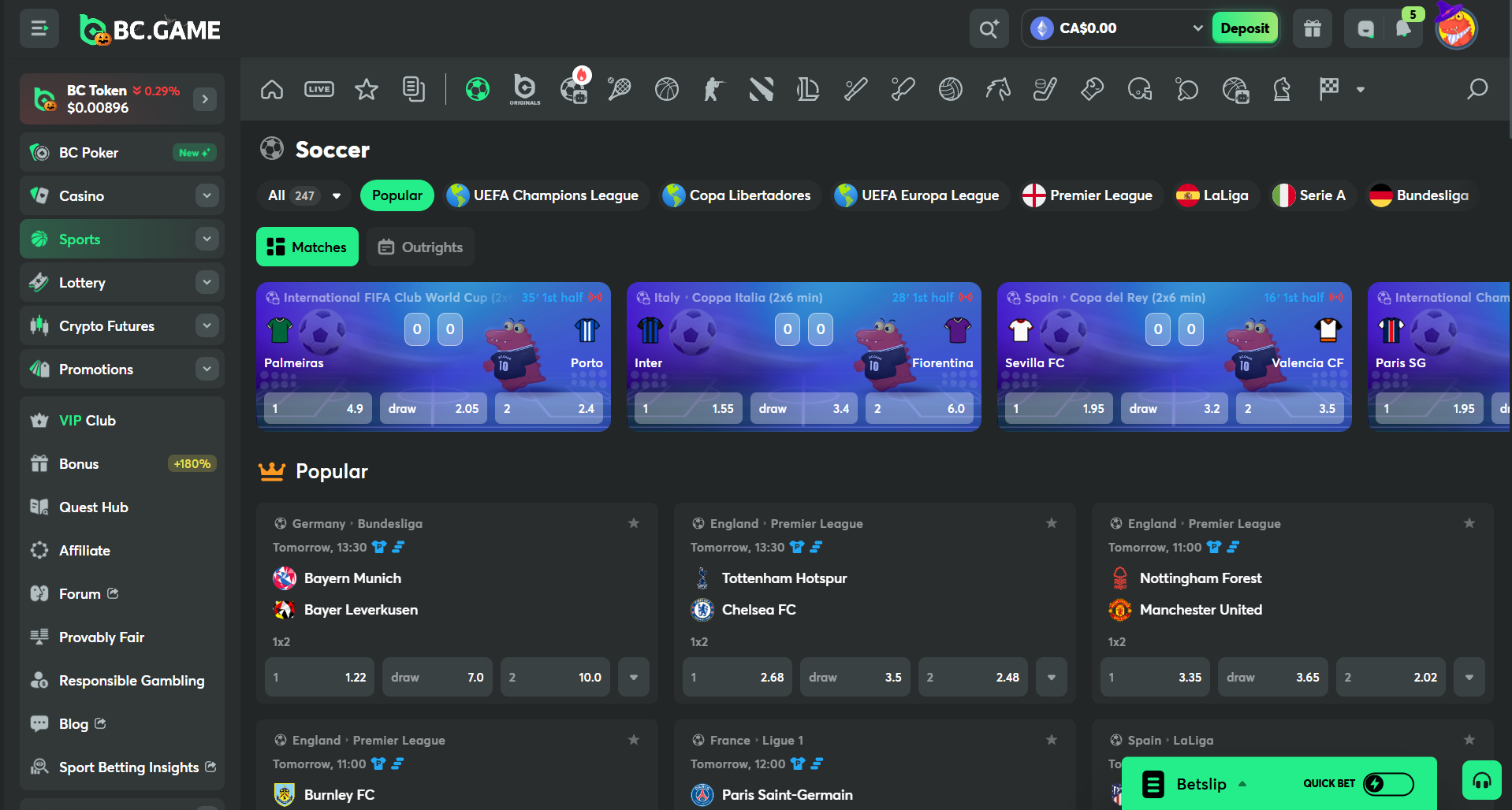Expand more markets for Bayern Munich match

[634, 677]
